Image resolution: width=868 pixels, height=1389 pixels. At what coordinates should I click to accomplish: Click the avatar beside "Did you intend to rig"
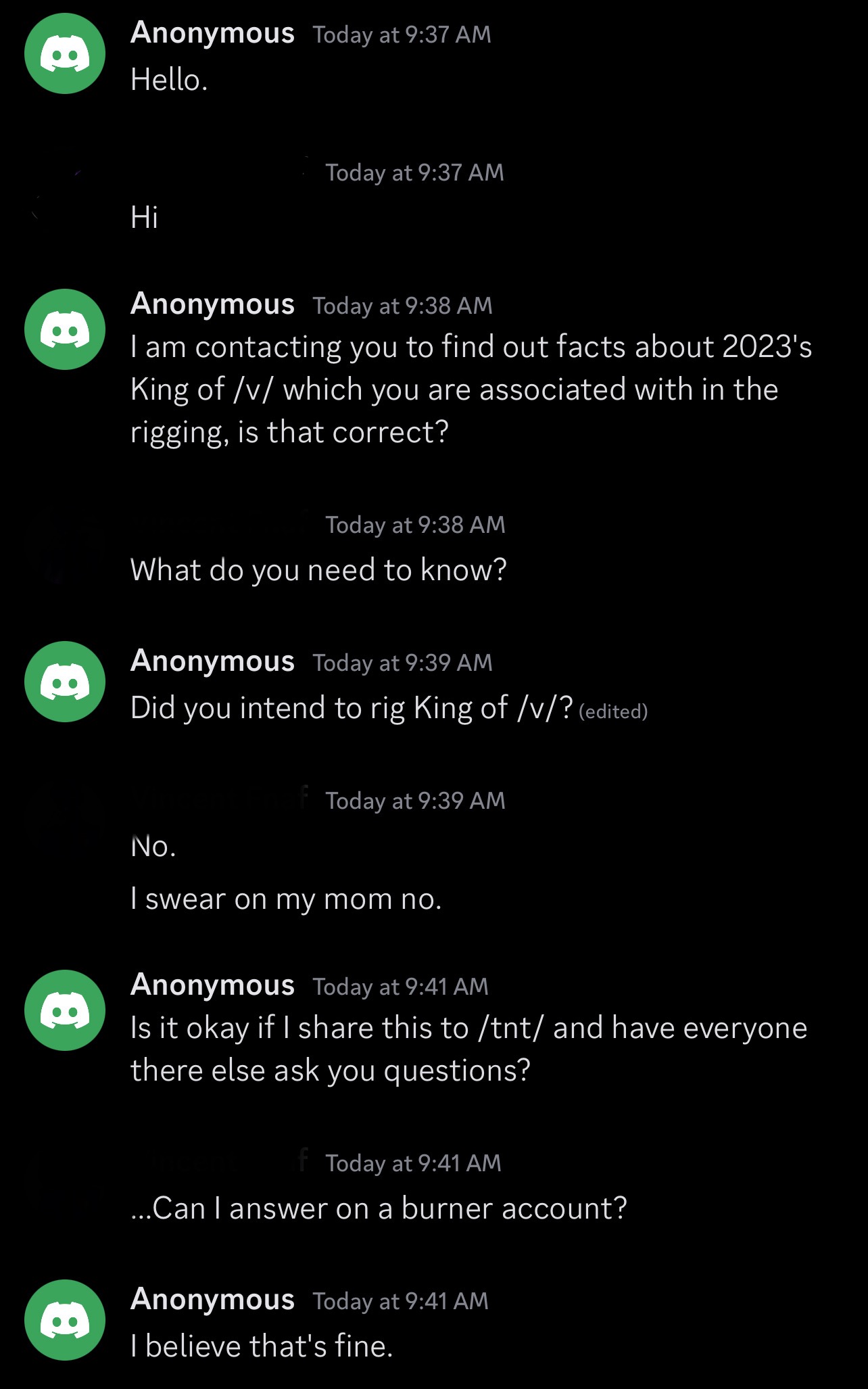pos(65,682)
